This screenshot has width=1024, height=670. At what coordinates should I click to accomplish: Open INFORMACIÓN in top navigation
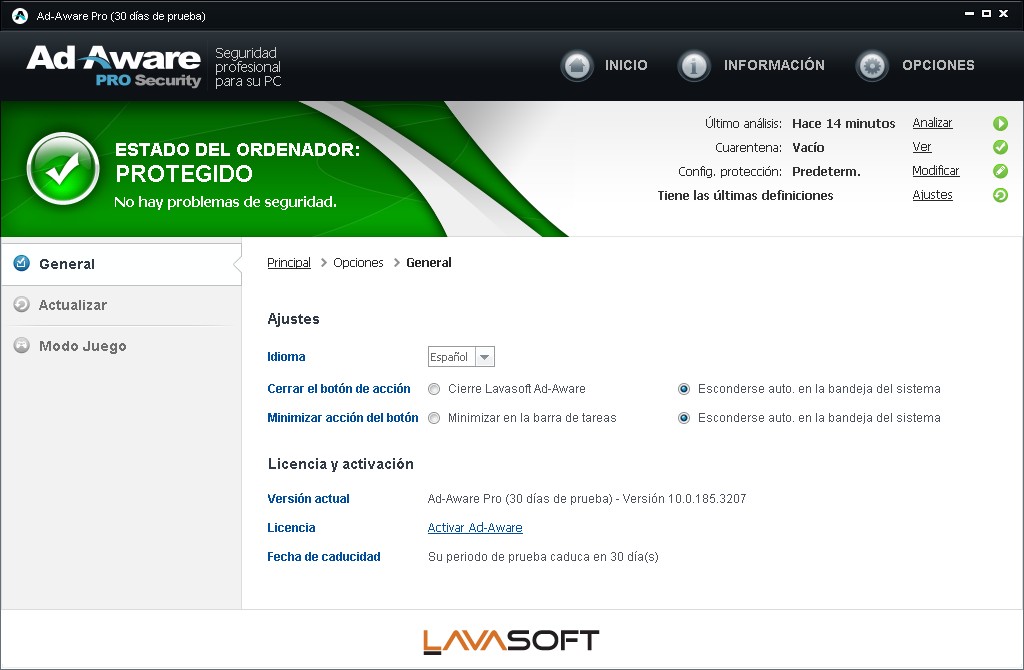tap(774, 65)
